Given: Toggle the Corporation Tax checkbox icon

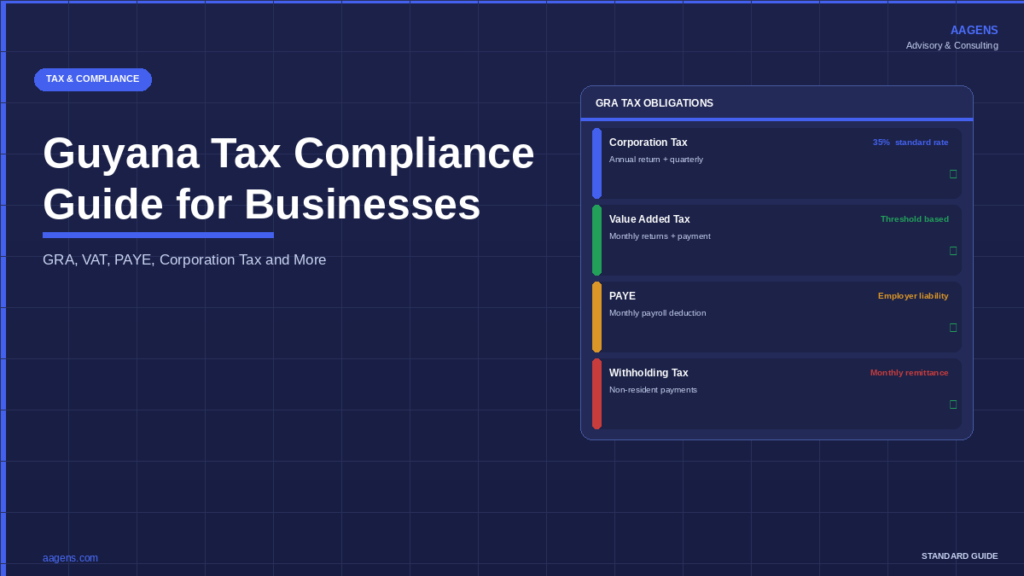Looking at the screenshot, I should pos(953,174).
